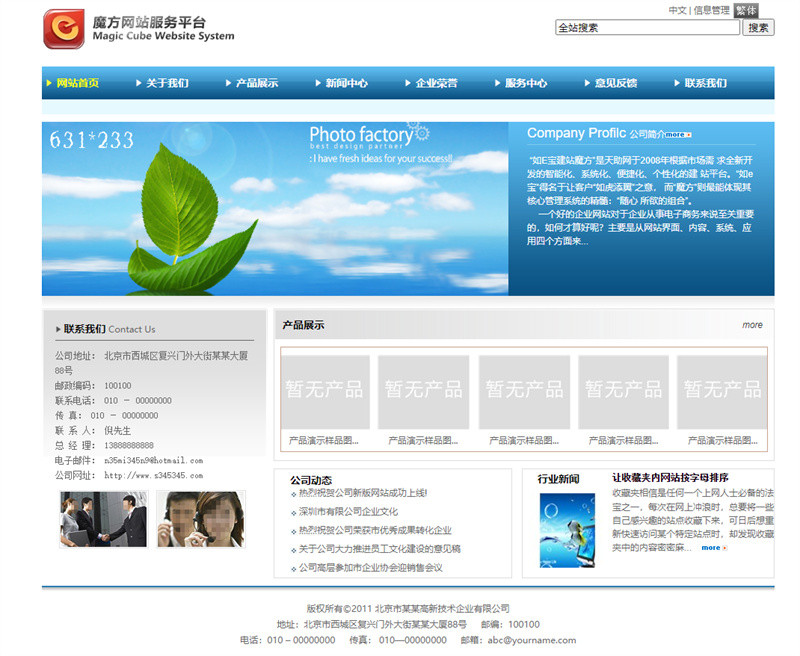
Task: Click the 版权所有 copyright line in footer
Action: [408, 609]
